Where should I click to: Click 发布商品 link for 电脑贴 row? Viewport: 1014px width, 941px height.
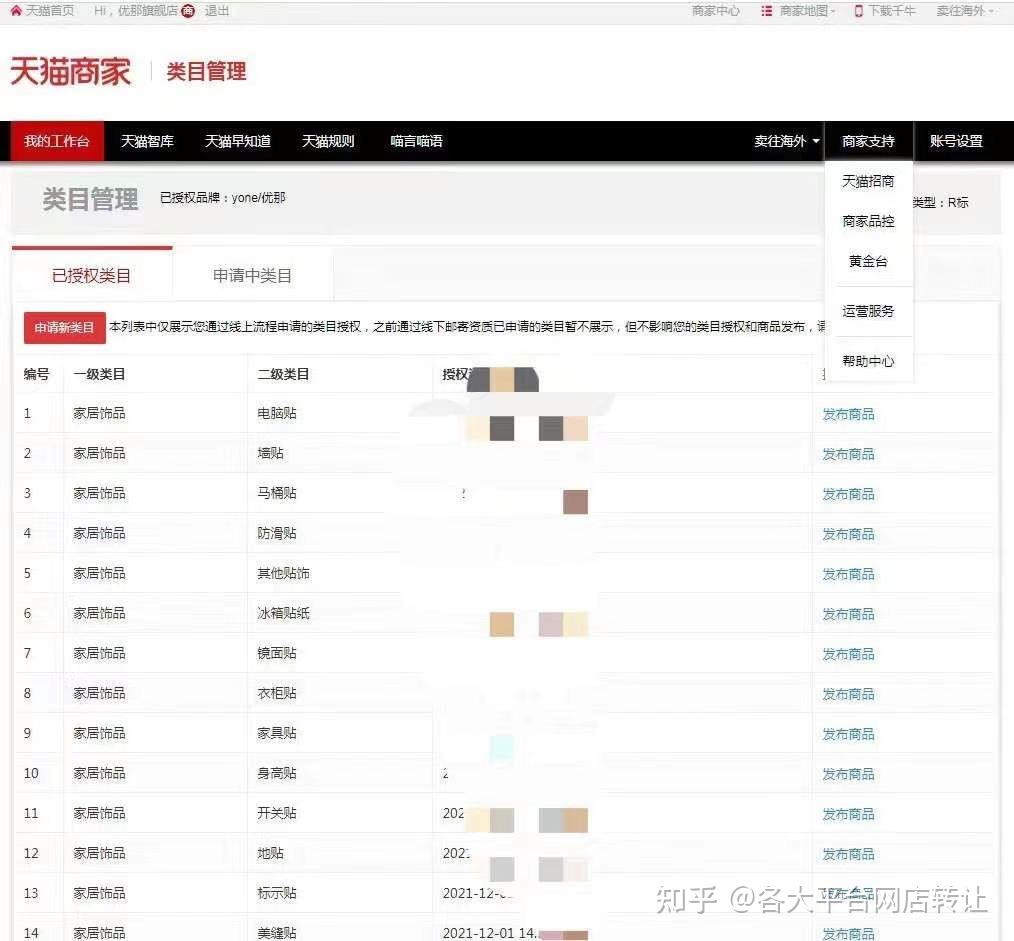coord(848,414)
